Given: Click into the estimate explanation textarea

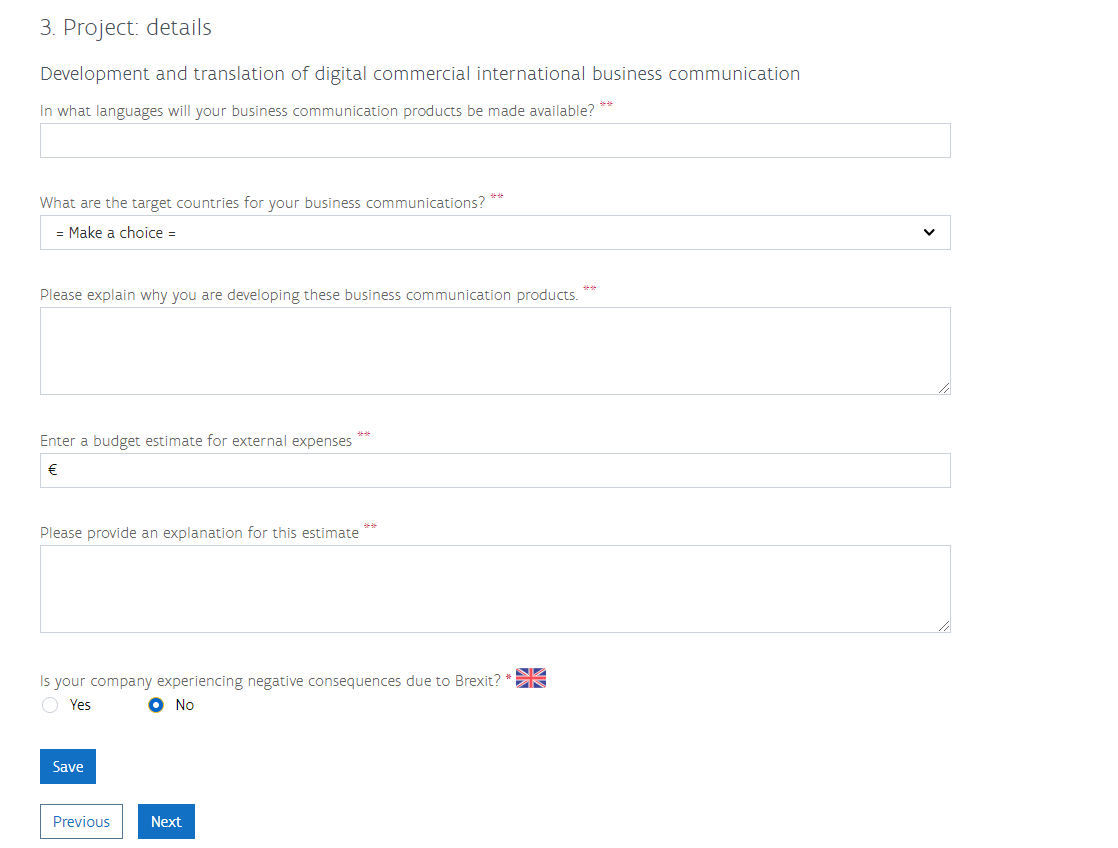Looking at the screenshot, I should pyautogui.click(x=495, y=589).
